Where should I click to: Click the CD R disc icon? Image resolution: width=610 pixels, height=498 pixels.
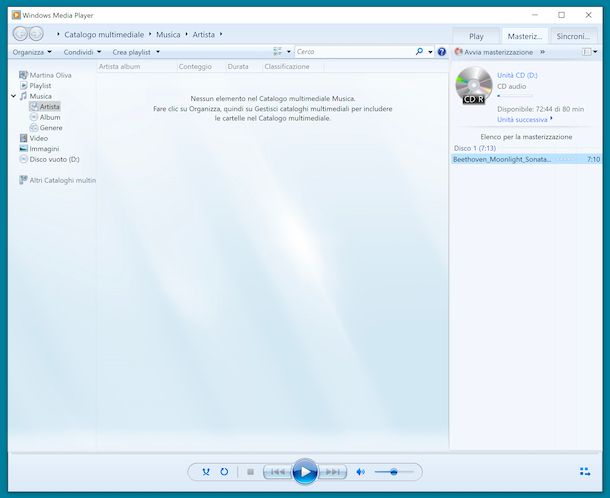point(474,85)
